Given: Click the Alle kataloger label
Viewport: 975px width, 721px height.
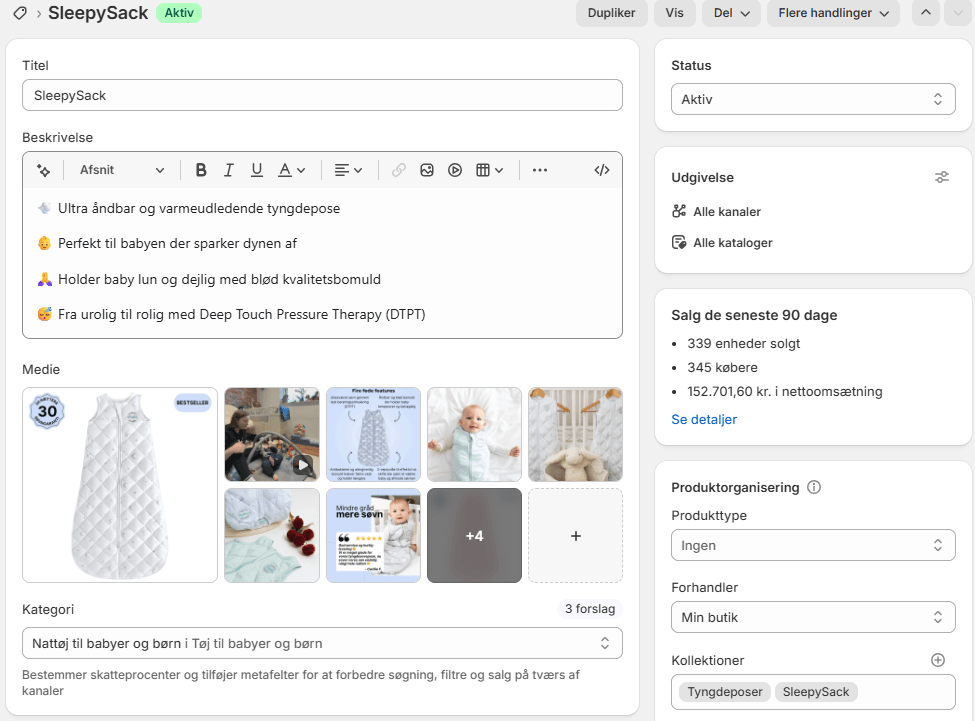Looking at the screenshot, I should coord(733,243).
